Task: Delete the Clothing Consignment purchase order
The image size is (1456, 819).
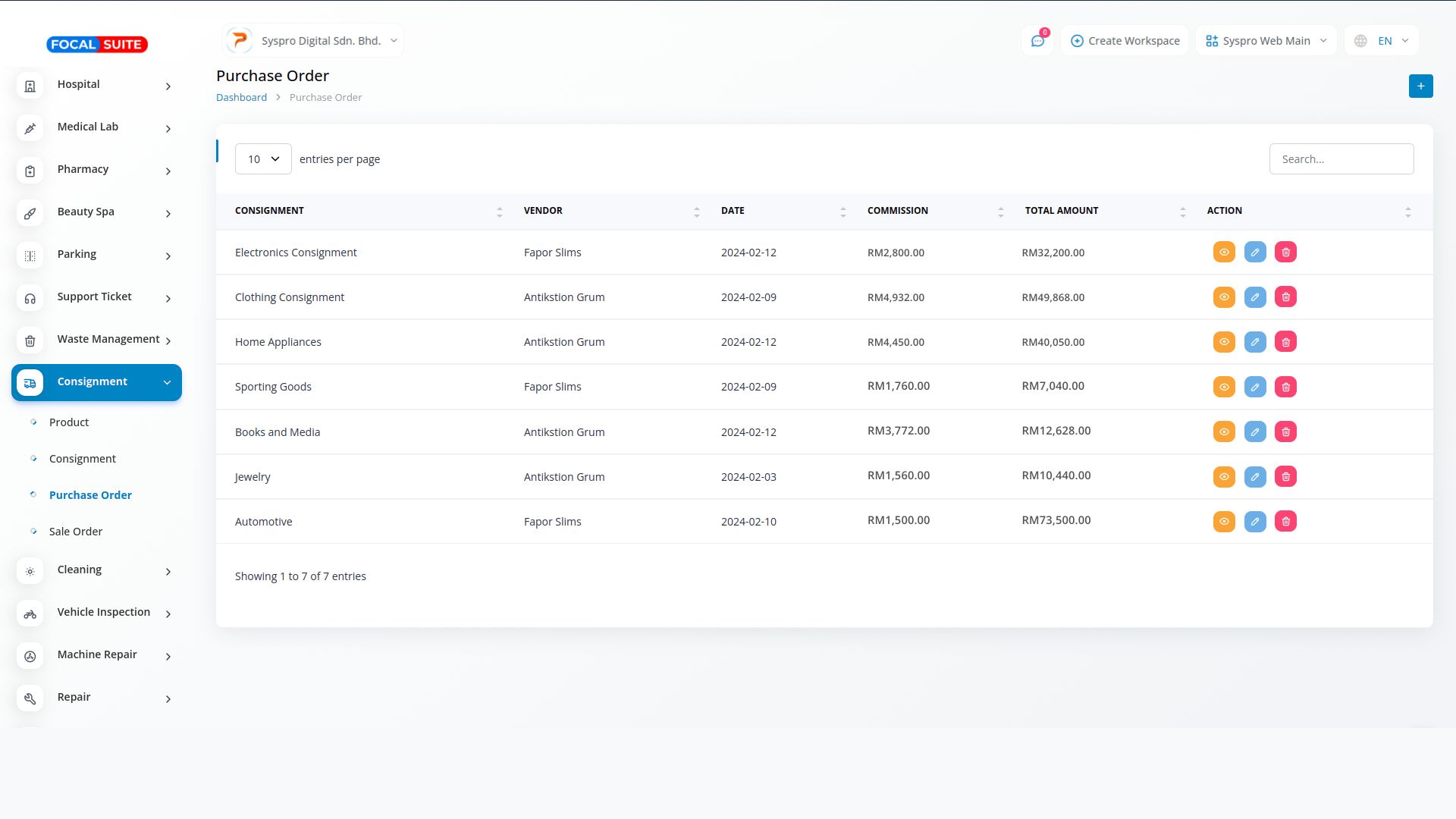Action: [x=1285, y=297]
